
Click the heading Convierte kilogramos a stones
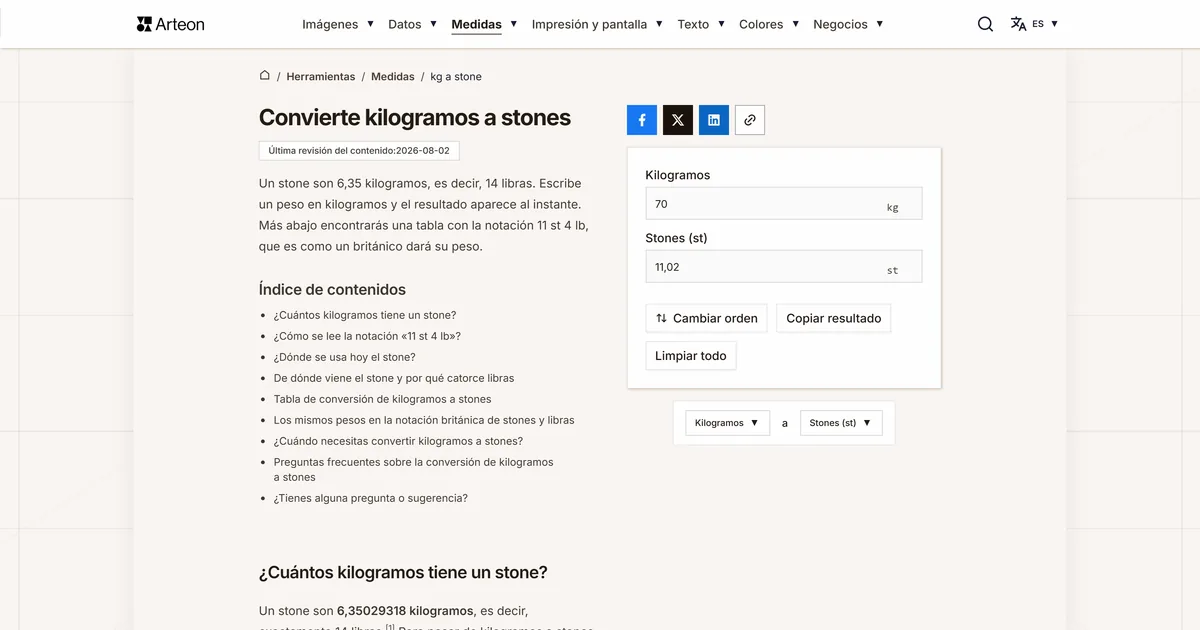[415, 117]
